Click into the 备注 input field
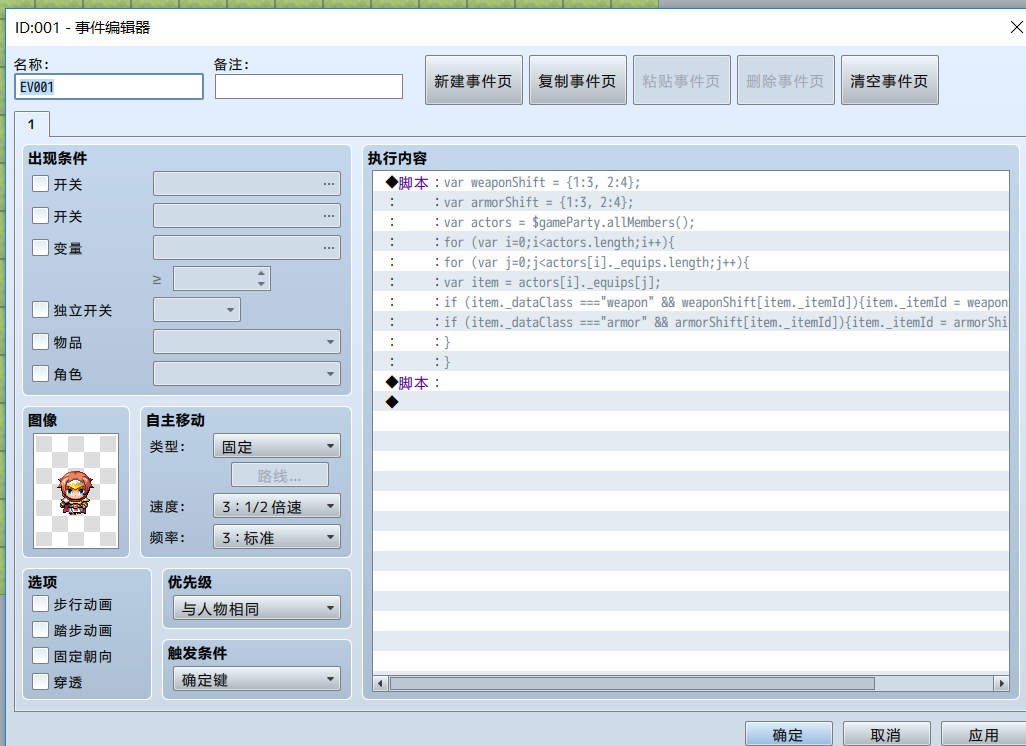Screen dimensions: 1026x746 pos(309,86)
